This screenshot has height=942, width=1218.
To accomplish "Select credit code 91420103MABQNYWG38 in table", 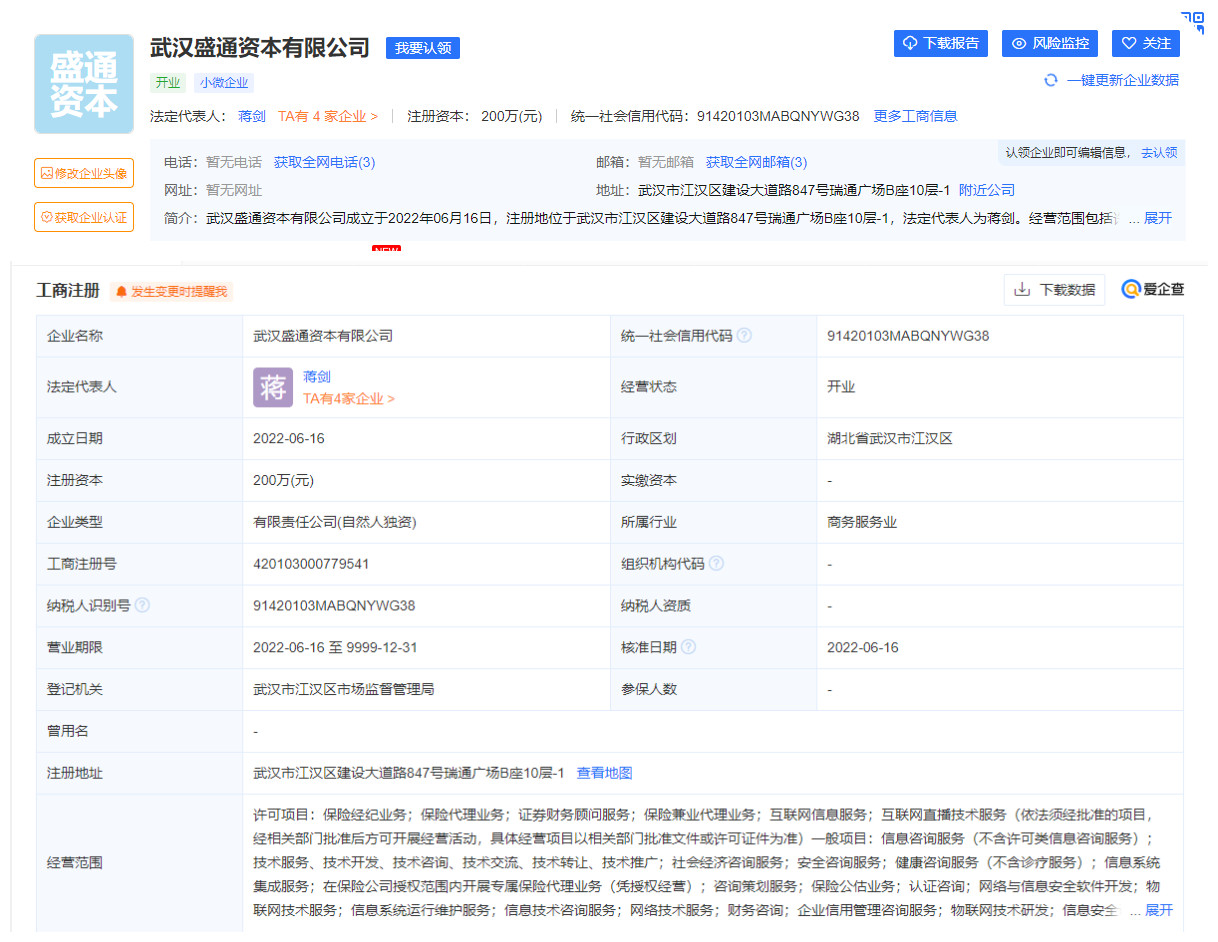I will pyautogui.click(x=908, y=336).
